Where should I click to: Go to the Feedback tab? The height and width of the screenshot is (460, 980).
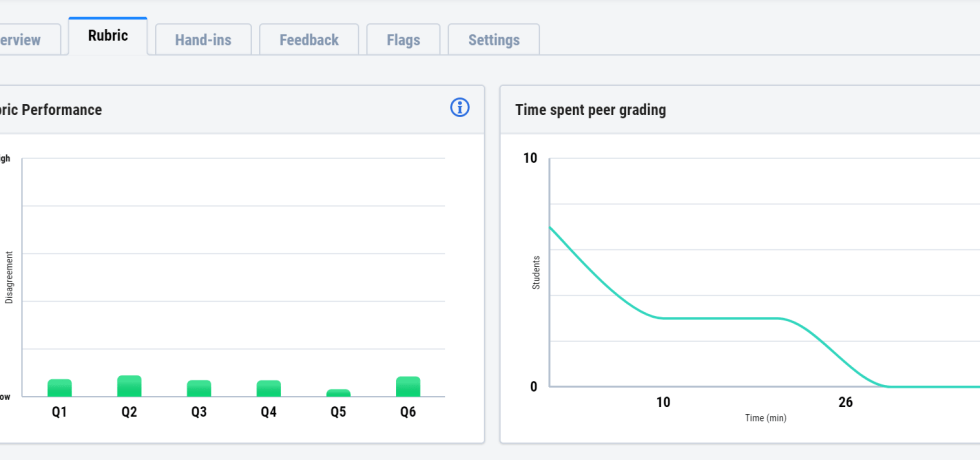309,40
